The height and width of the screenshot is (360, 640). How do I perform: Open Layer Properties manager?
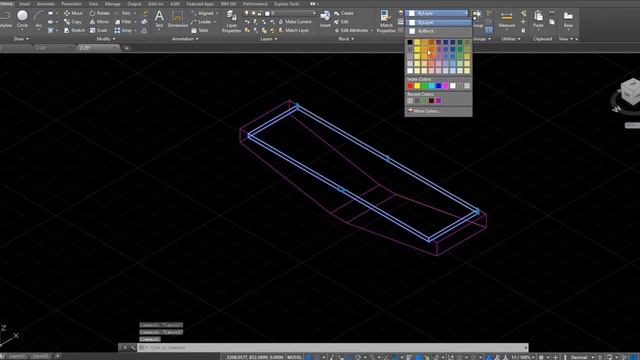tap(231, 21)
